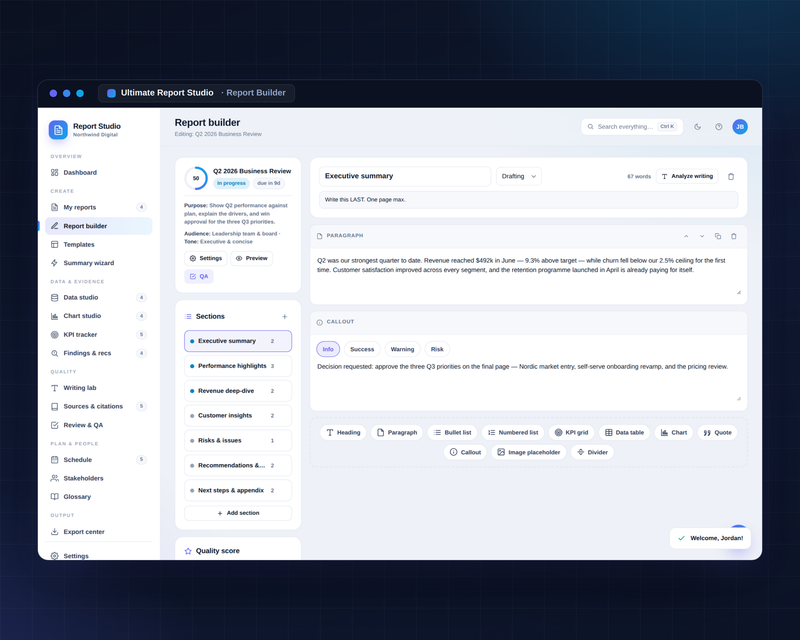The height and width of the screenshot is (640, 800).
Task: Click the circular progress ring showing 50
Action: [196, 178]
